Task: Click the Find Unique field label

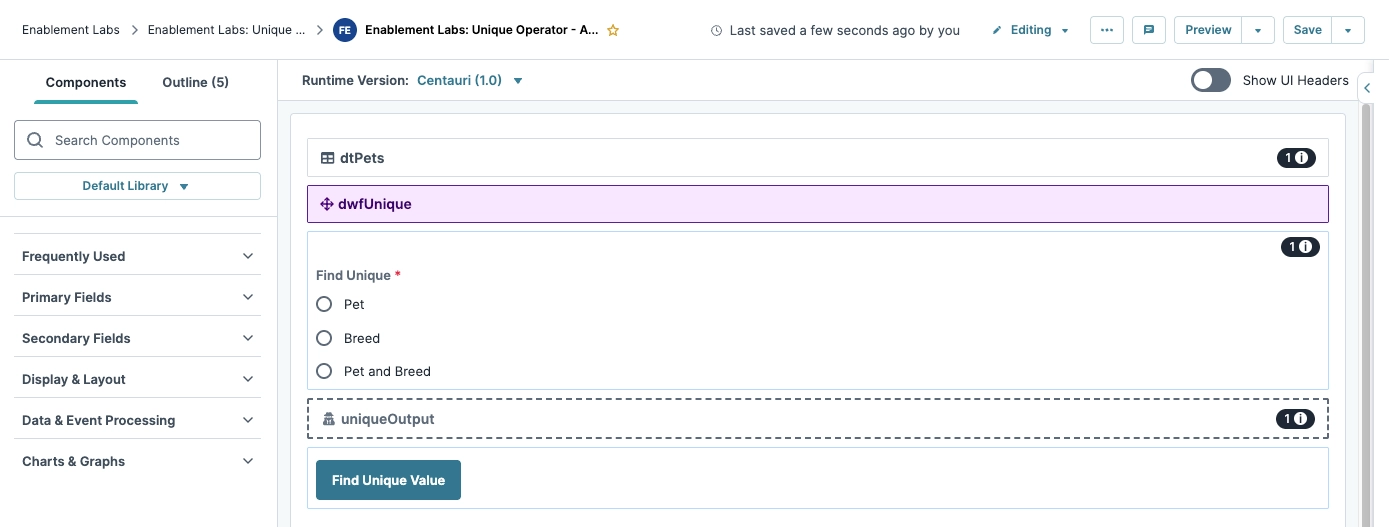Action: pos(353,275)
